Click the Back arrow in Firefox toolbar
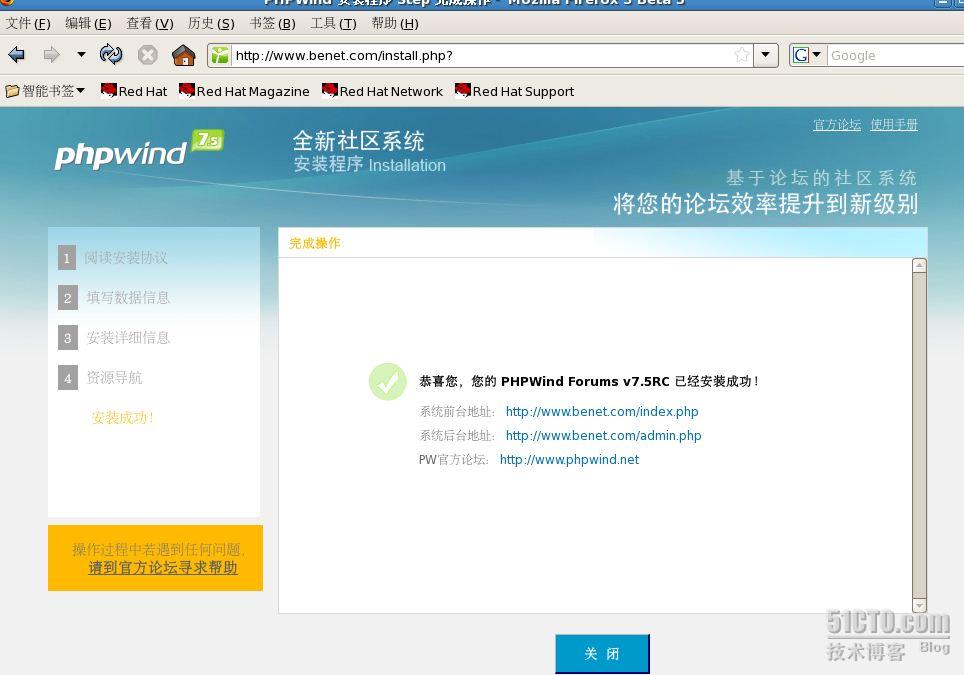This screenshot has height=675, width=964. tap(17, 55)
